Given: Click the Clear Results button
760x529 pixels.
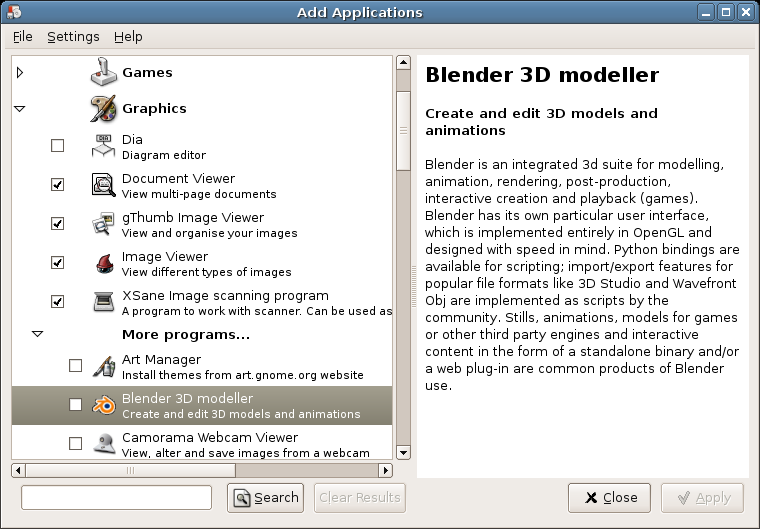Looking at the screenshot, I should (360, 497).
